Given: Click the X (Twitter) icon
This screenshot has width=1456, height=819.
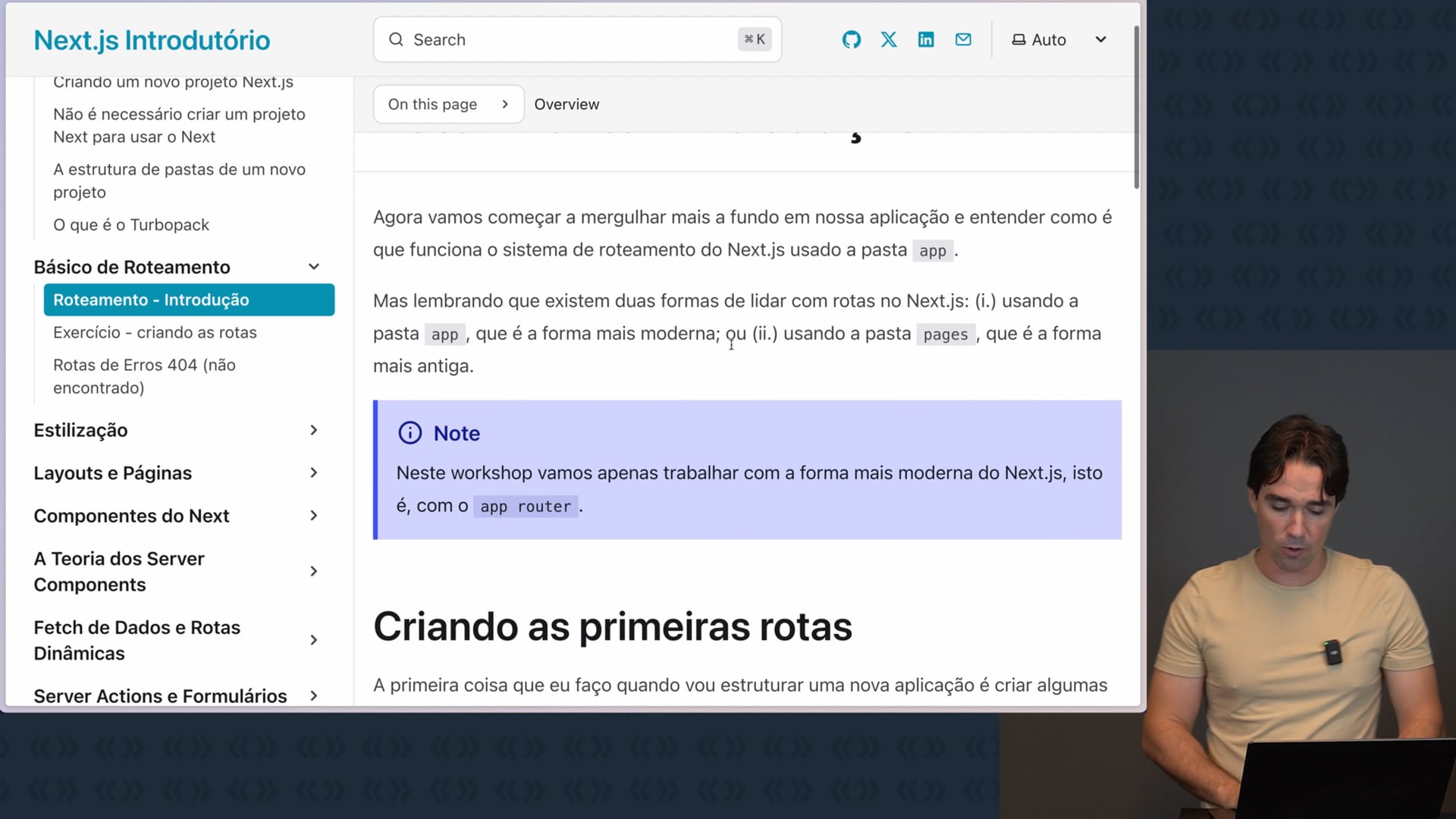Looking at the screenshot, I should click(x=889, y=39).
